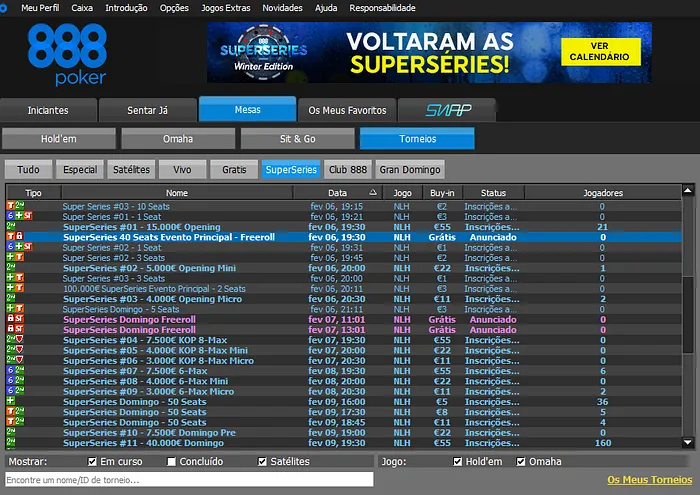Switch to the Iniciantes tab
The height and width of the screenshot is (495, 700).
pyautogui.click(x=48, y=110)
